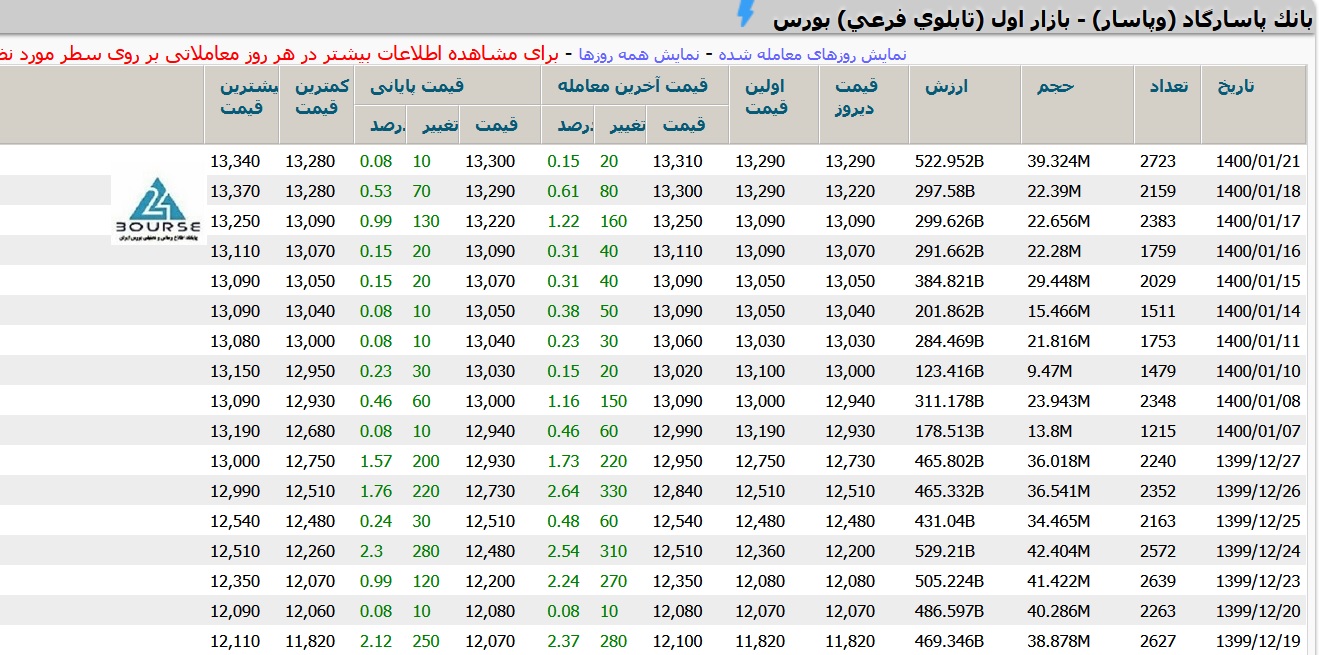1319x655 pixels.
Task: Click the trade value 297.58B
Action: 945,191
